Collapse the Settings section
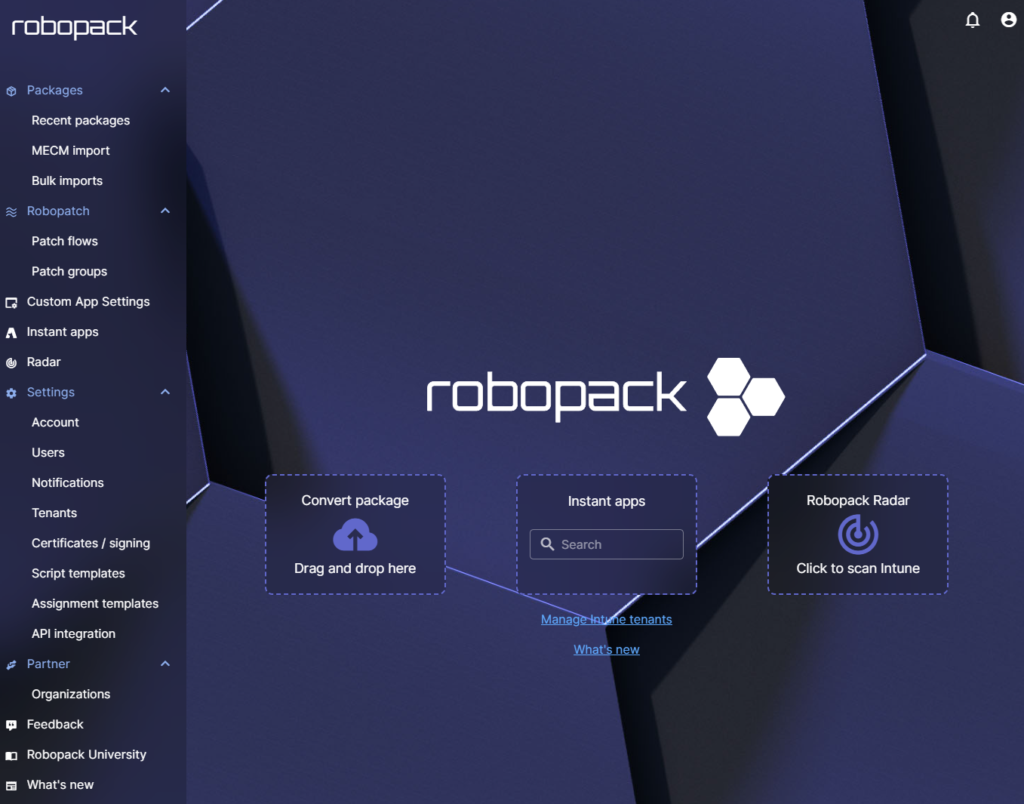This screenshot has height=804, width=1024. 165,392
